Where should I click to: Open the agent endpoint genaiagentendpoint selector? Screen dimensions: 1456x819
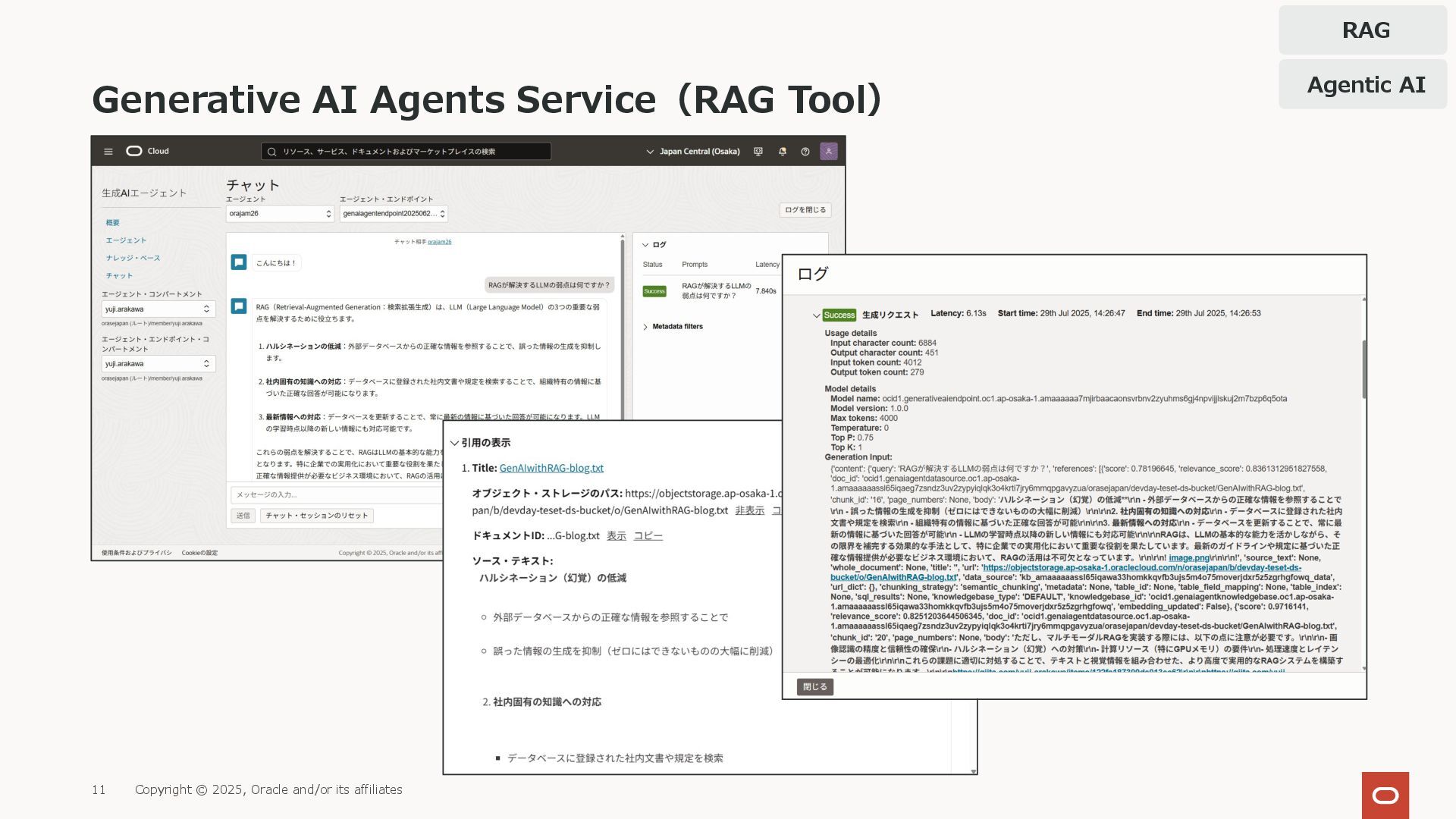[394, 214]
